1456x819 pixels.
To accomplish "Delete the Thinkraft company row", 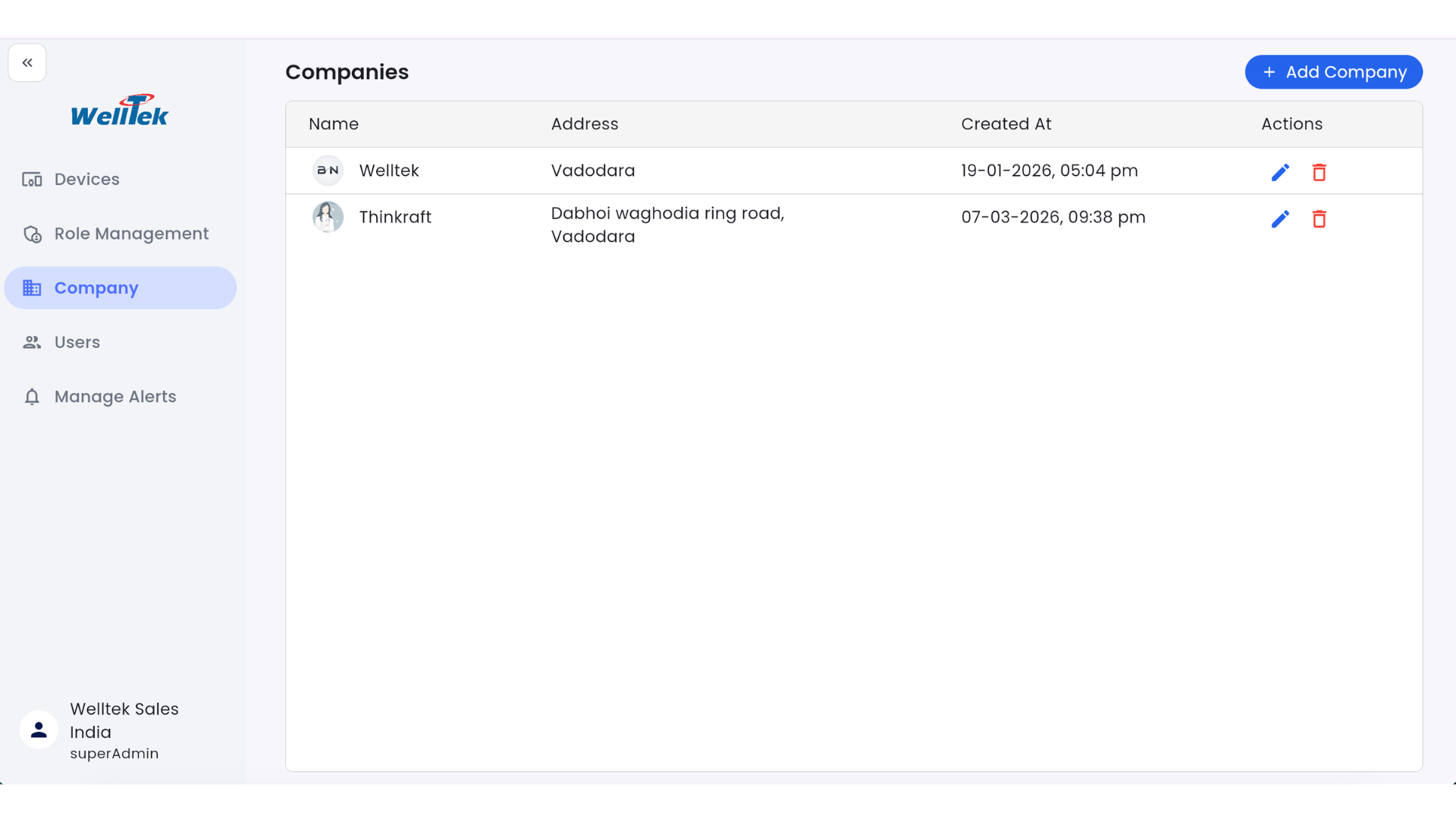I will click(1319, 219).
